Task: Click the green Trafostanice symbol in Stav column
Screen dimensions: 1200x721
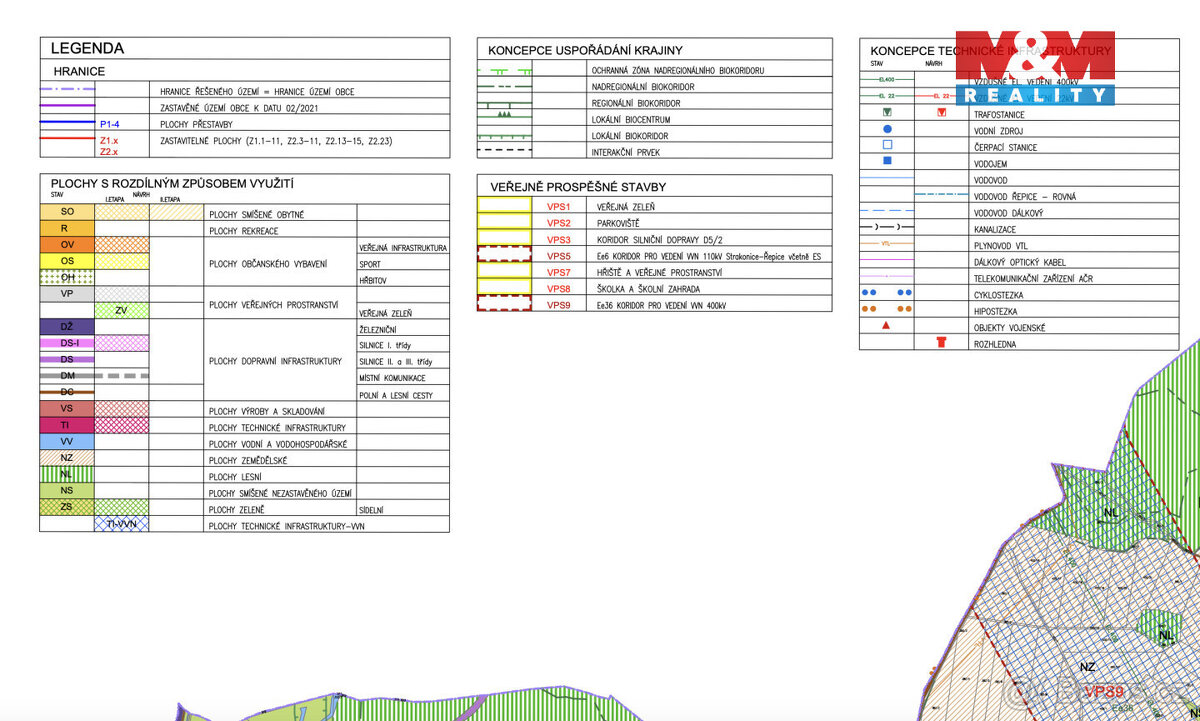Action: coord(886,113)
